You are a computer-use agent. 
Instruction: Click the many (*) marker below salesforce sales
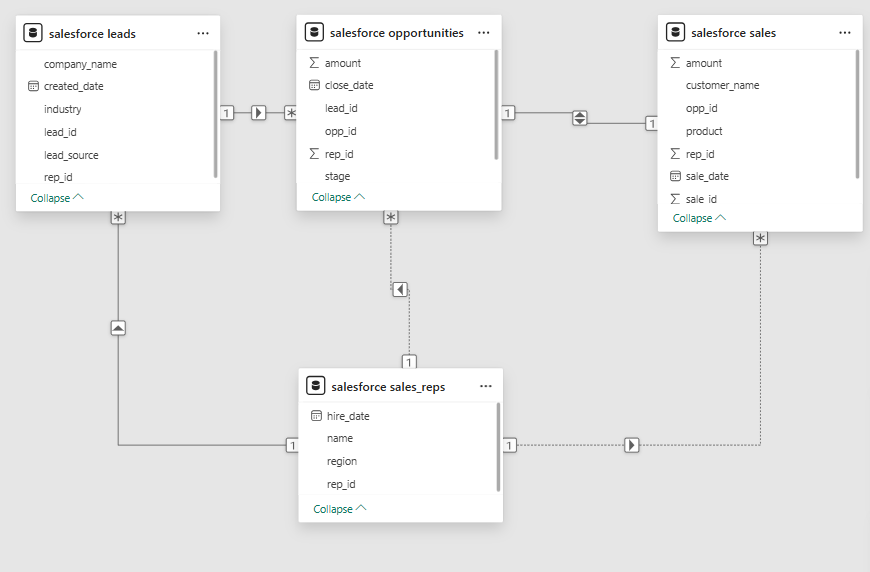[760, 238]
